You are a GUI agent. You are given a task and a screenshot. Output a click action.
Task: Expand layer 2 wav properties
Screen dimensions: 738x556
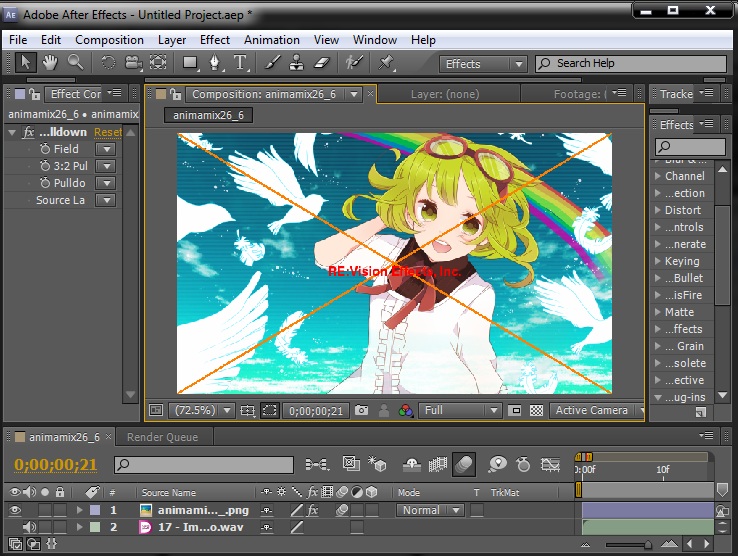(x=80, y=527)
